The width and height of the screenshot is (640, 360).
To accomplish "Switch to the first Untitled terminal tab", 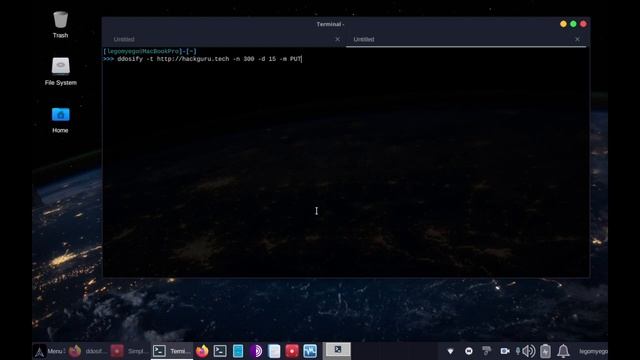I will pyautogui.click(x=124, y=39).
